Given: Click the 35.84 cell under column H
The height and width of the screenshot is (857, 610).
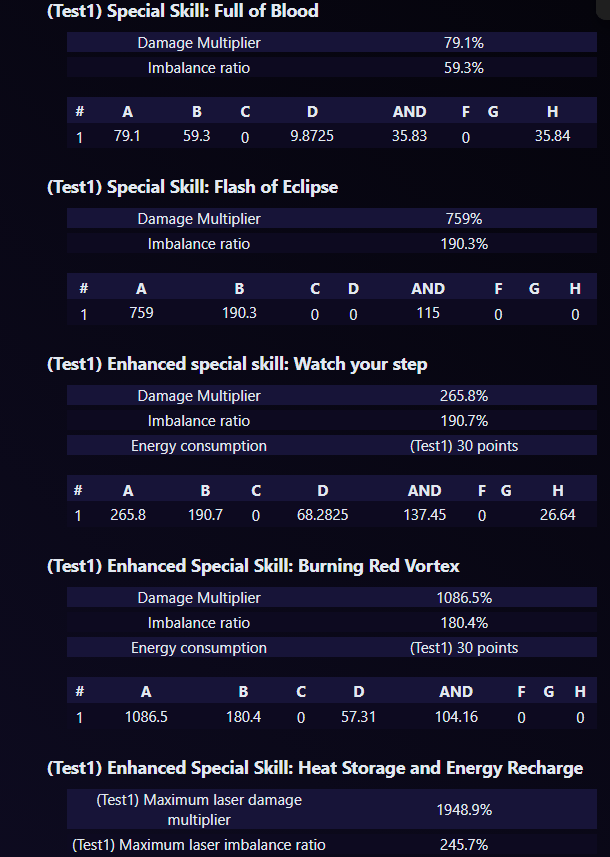Looking at the screenshot, I should (552, 136).
